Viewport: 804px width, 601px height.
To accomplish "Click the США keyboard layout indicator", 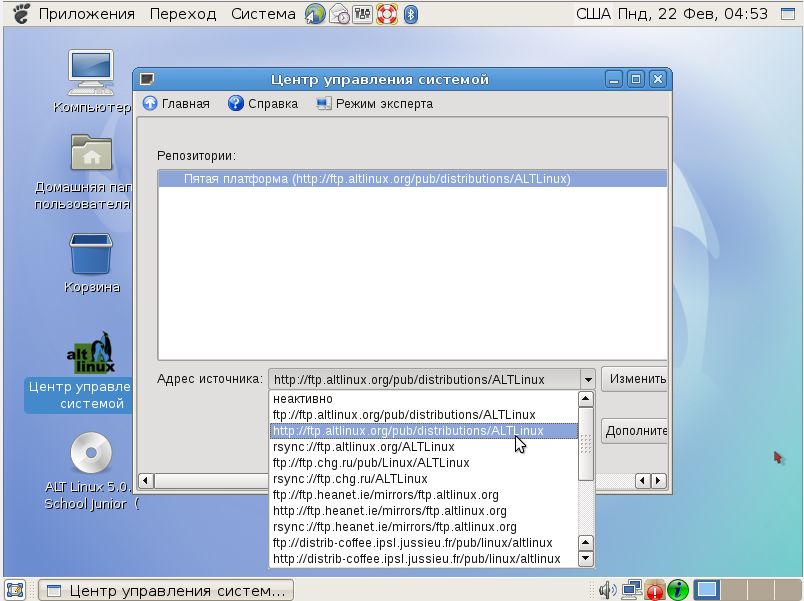I will pos(594,14).
